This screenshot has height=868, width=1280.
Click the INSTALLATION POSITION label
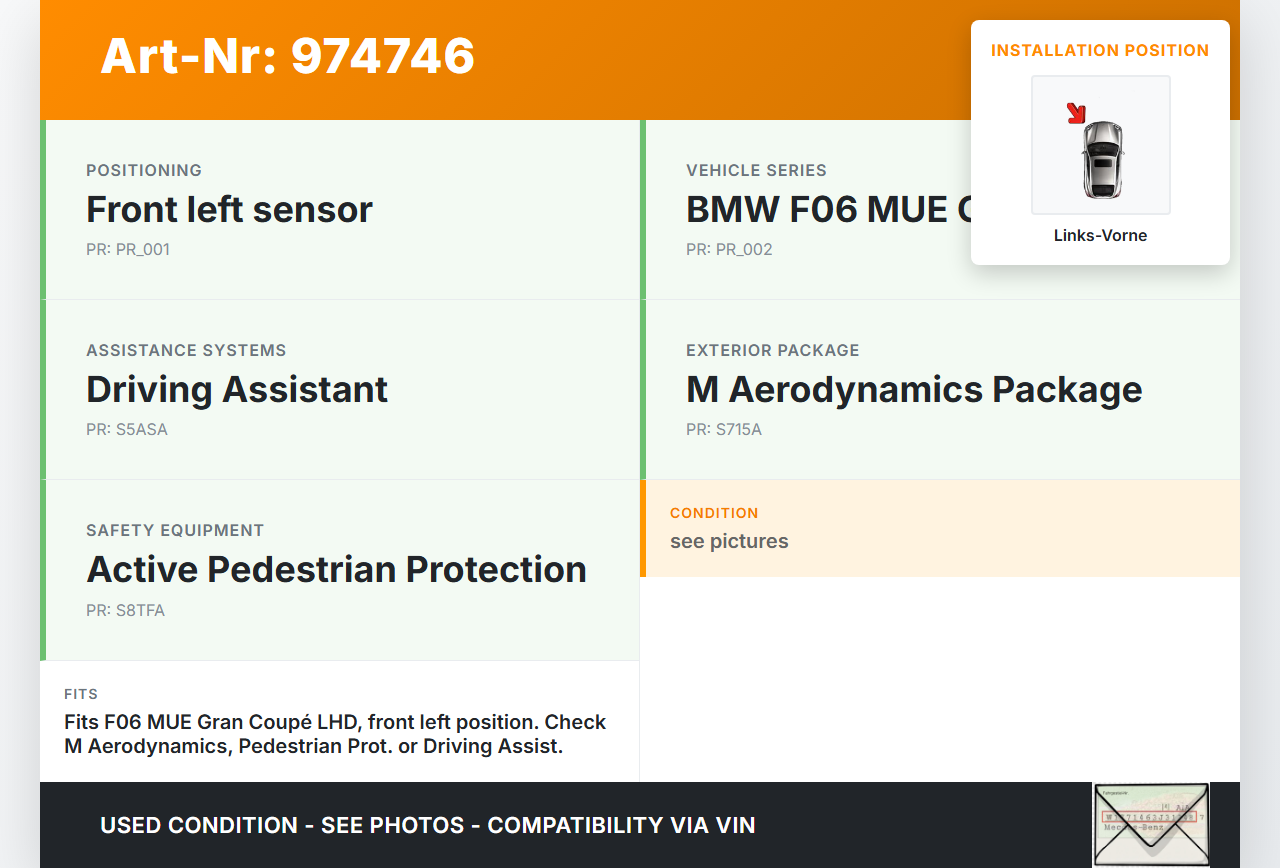pos(1100,50)
